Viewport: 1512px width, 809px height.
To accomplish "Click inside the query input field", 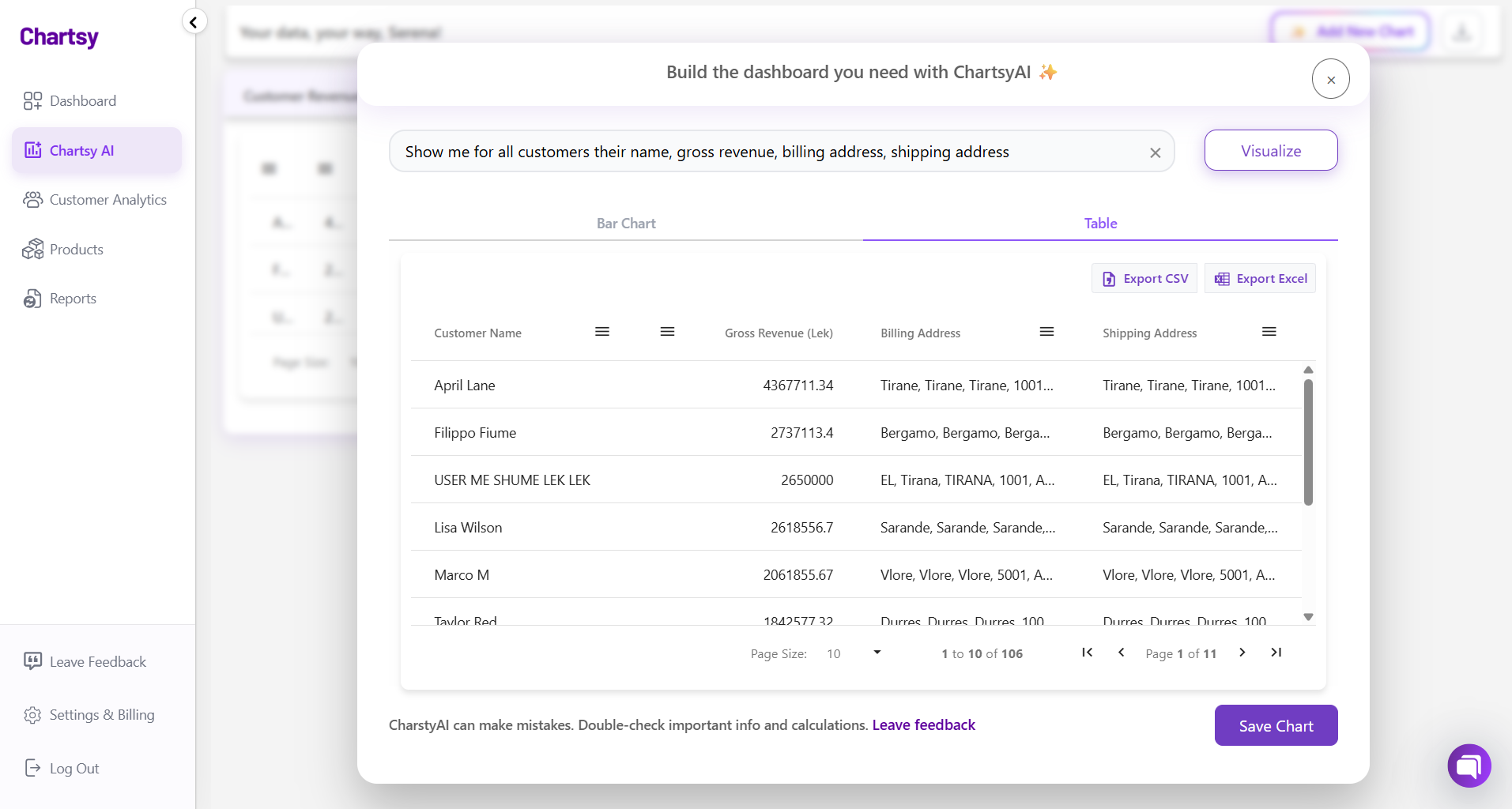I will click(751, 151).
